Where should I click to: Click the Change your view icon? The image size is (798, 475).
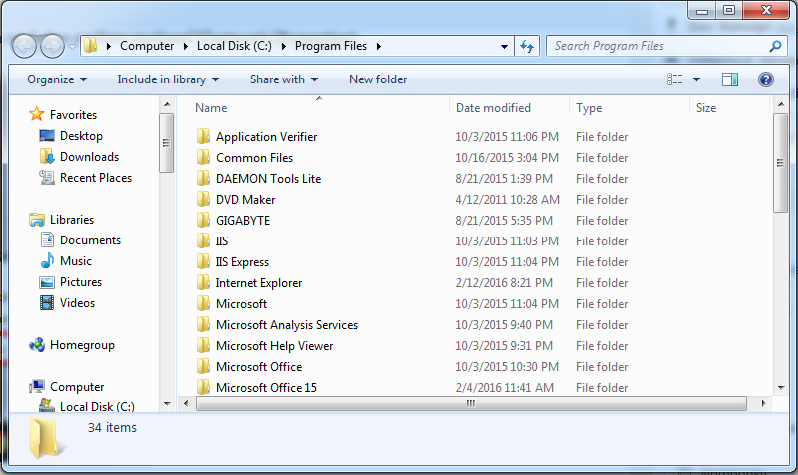pyautogui.click(x=674, y=79)
